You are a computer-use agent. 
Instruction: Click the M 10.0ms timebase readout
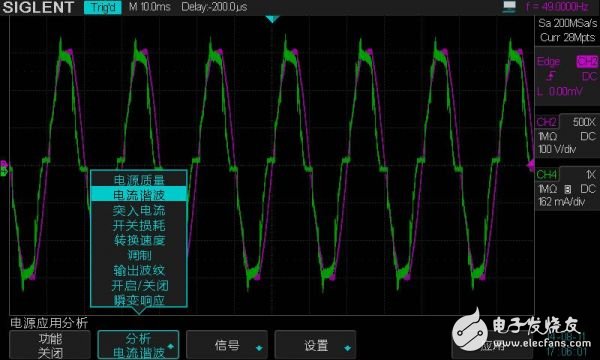coord(150,7)
